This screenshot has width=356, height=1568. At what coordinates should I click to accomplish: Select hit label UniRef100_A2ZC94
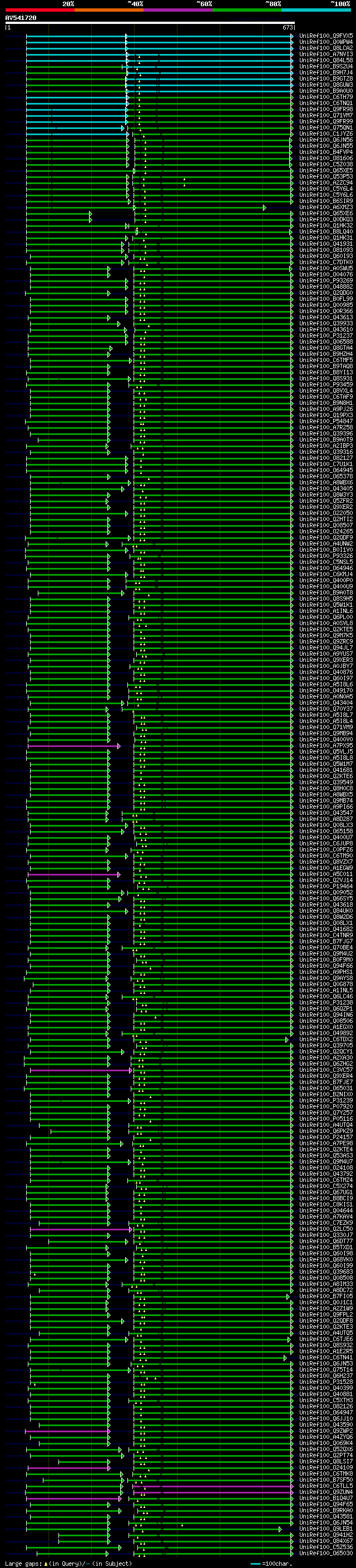326,182
